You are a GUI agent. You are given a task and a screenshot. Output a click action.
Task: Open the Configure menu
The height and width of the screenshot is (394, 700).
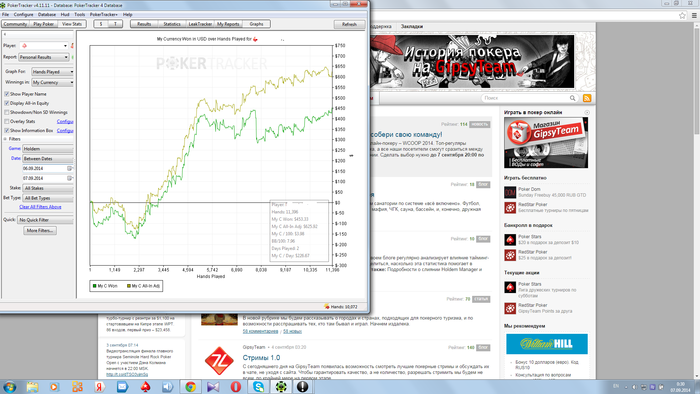(x=23, y=14)
